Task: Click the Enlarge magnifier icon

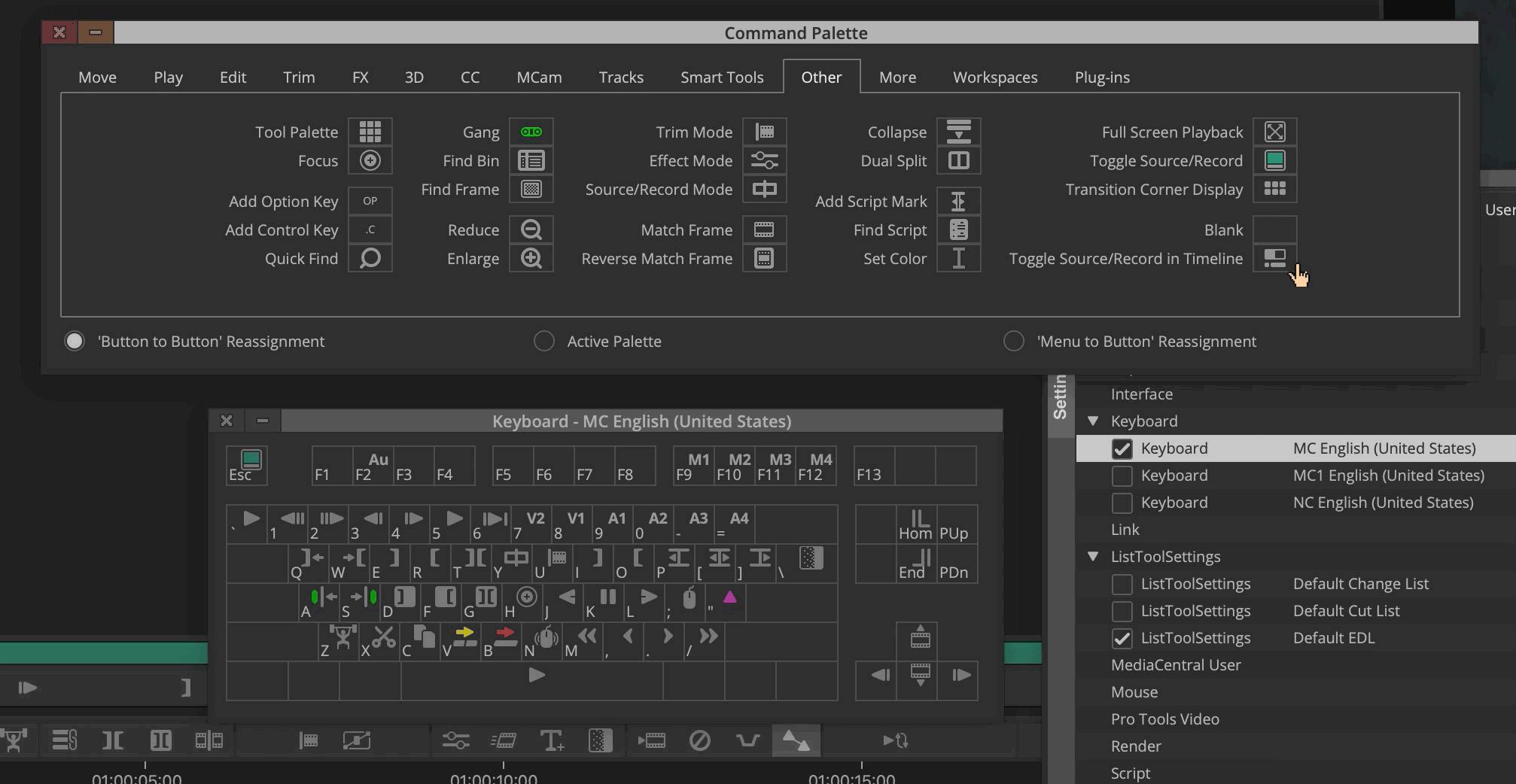Action: (x=531, y=258)
